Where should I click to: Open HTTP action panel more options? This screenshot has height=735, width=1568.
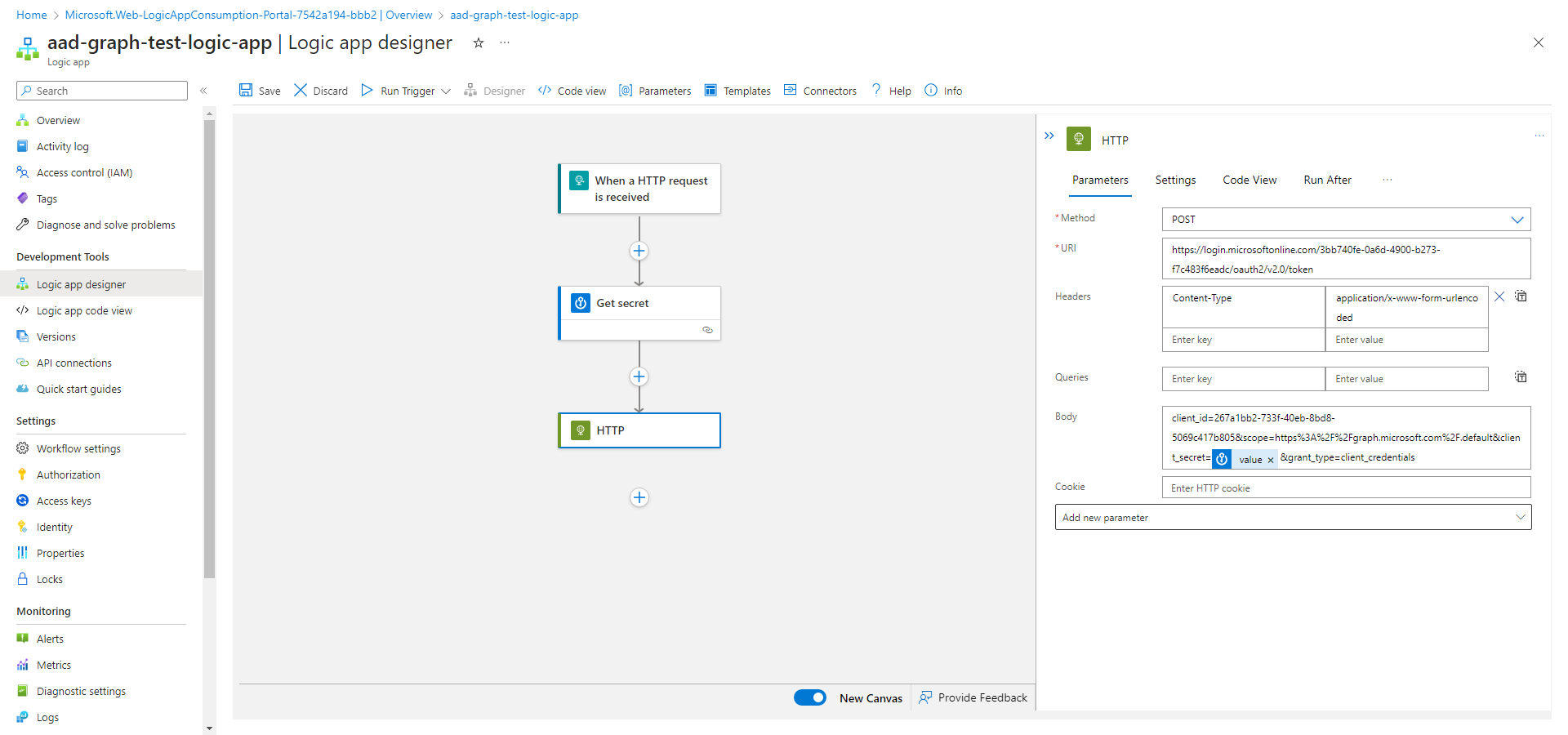pyautogui.click(x=1539, y=136)
